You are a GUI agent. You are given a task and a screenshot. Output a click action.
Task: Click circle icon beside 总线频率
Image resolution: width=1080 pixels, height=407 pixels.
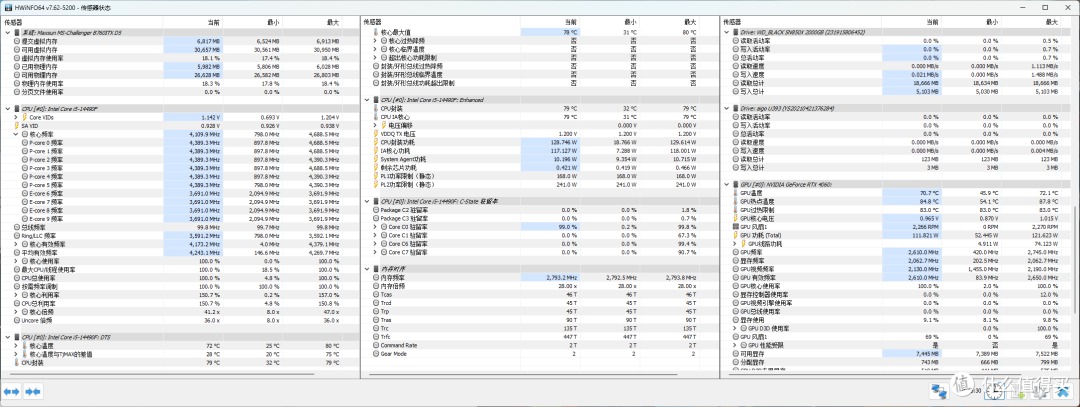point(17,227)
